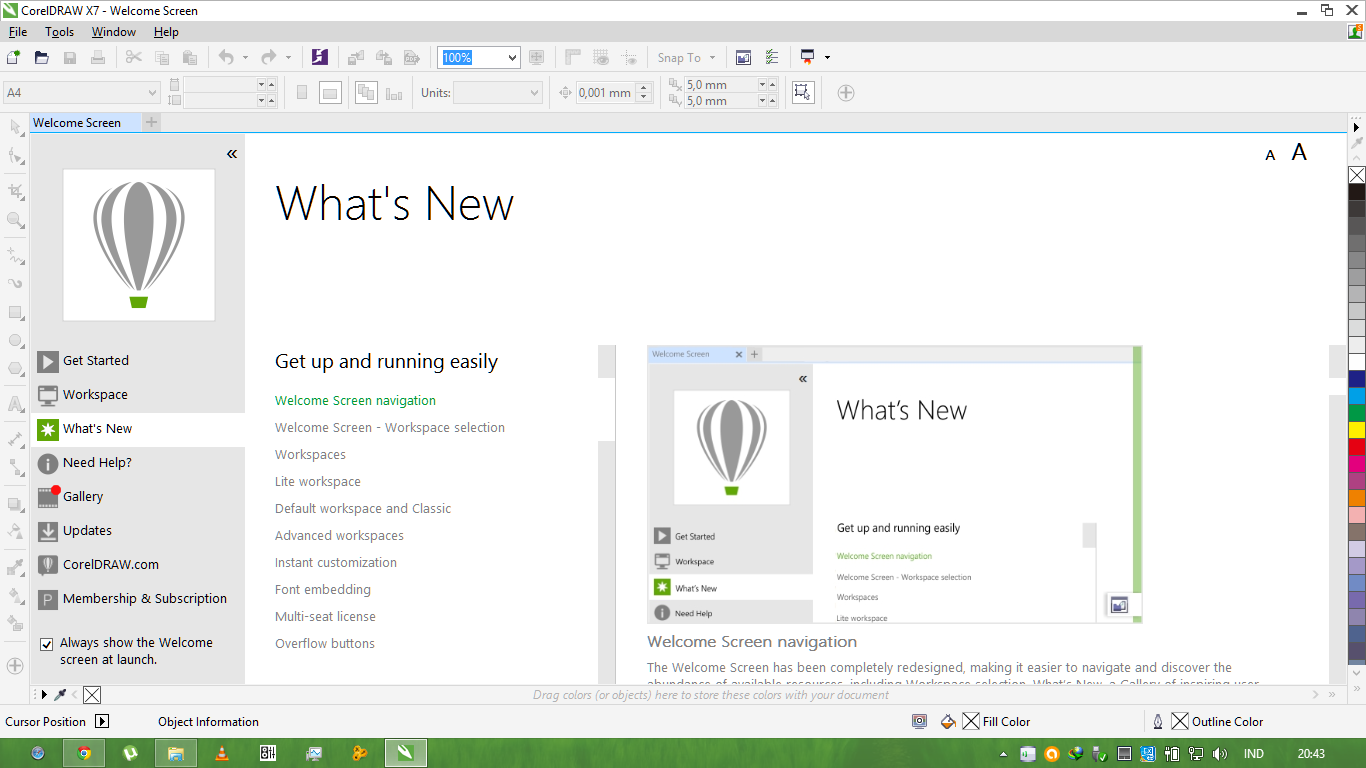Click the Eyedropper in document palette bar
This screenshot has height=768, width=1366.
60,695
